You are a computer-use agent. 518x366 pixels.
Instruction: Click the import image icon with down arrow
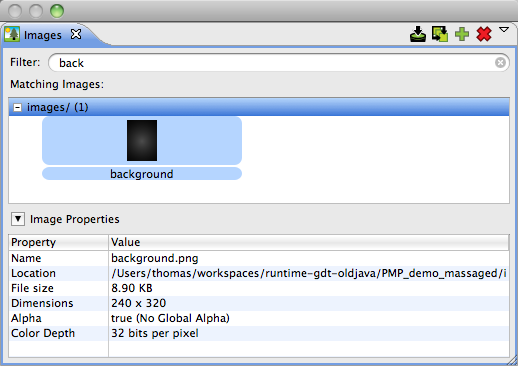click(418, 34)
